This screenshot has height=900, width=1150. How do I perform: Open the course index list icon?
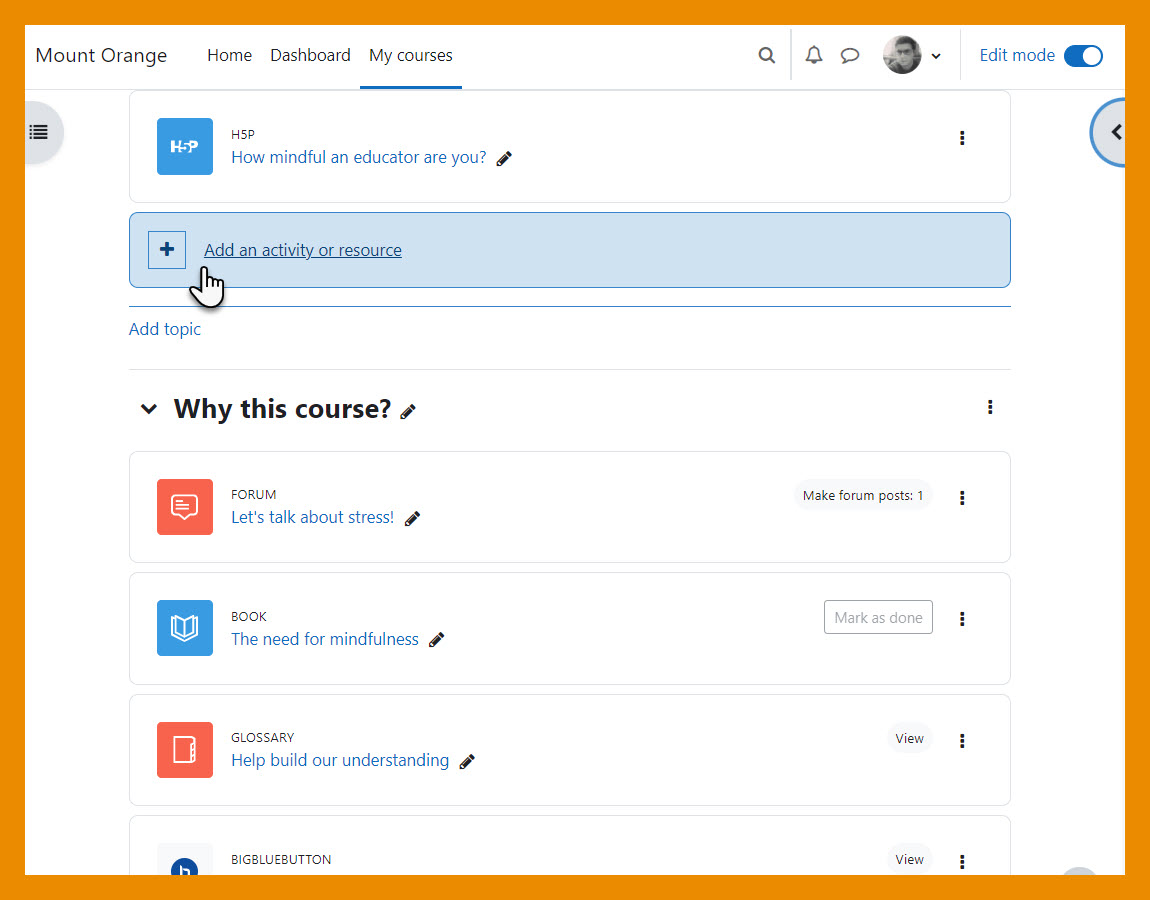click(39, 132)
